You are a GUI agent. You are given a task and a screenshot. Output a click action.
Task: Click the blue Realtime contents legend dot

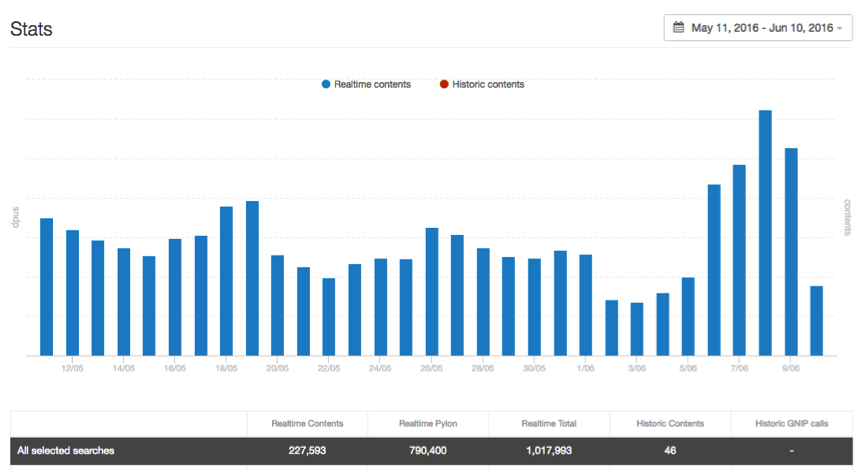(x=326, y=85)
